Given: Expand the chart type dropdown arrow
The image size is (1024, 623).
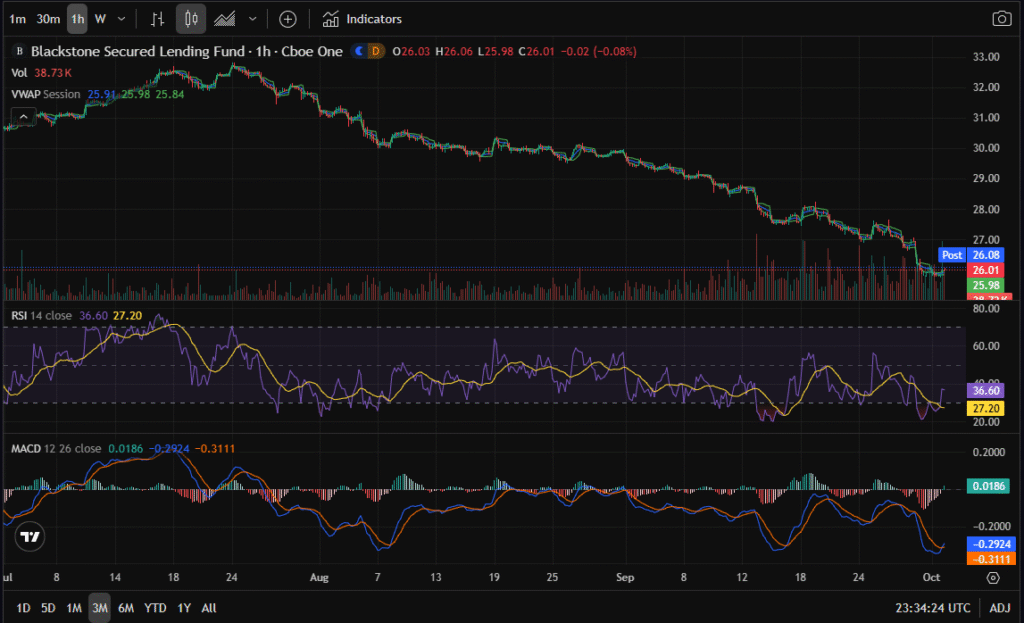Looking at the screenshot, I should 252,19.
